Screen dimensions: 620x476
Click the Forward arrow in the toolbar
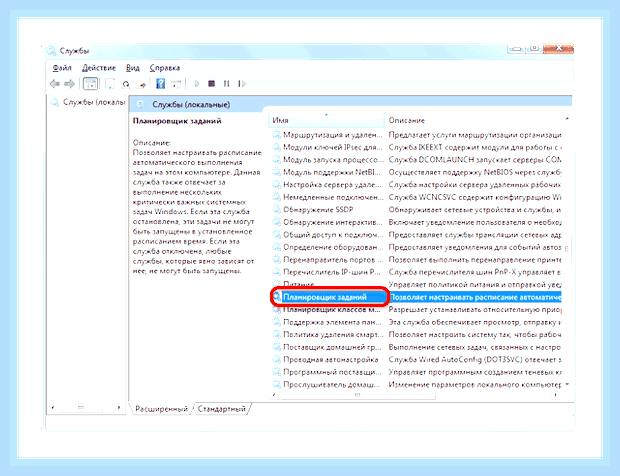[70, 84]
